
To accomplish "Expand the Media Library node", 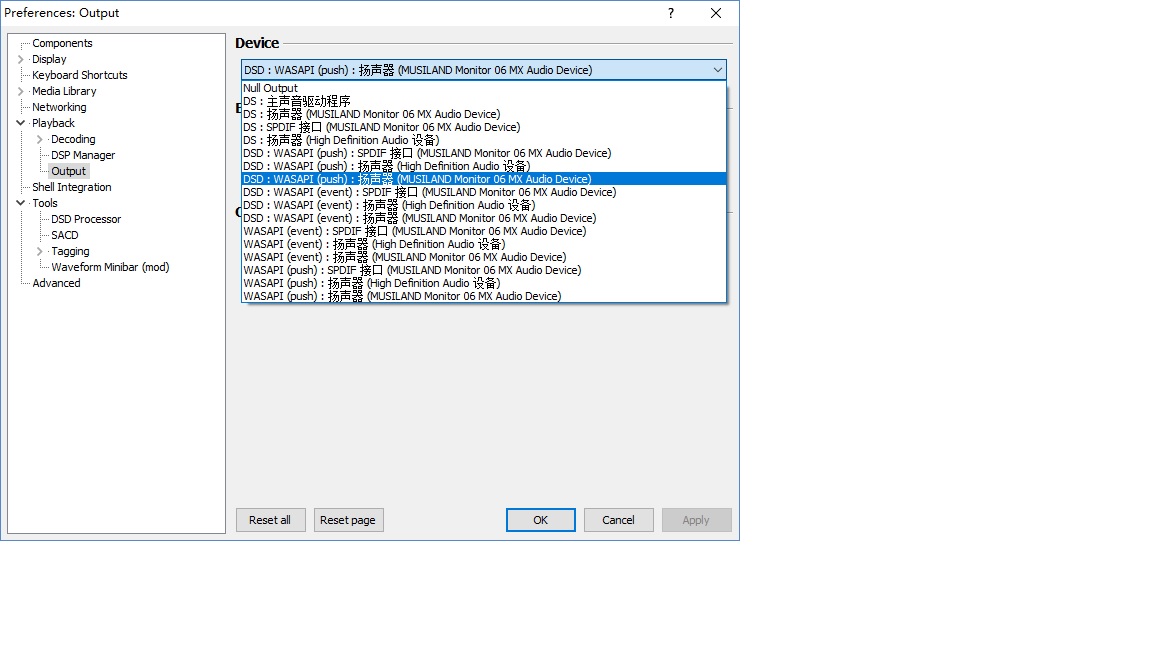I will [21, 91].
